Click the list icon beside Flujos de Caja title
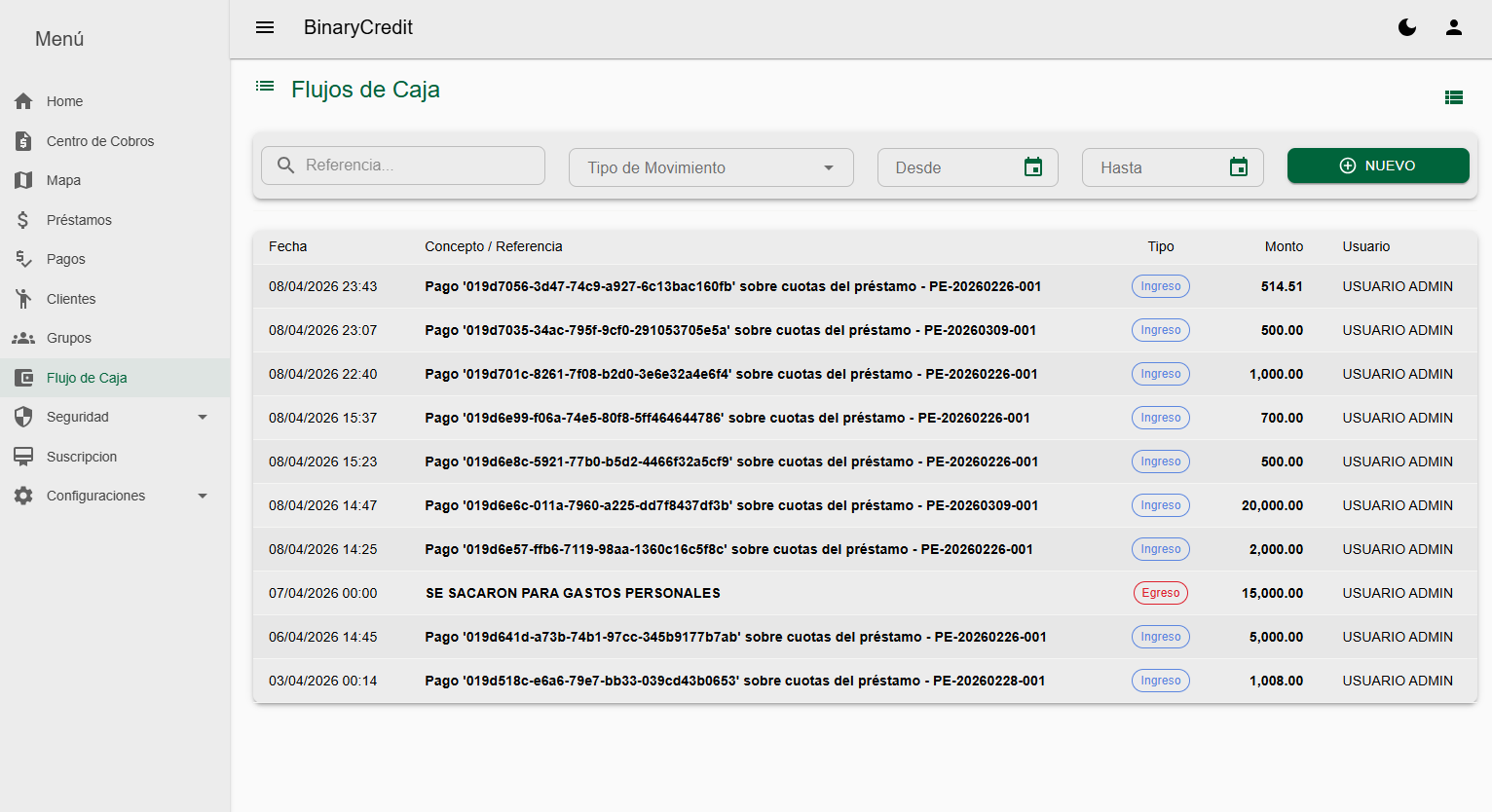The image size is (1492, 812). point(265,86)
